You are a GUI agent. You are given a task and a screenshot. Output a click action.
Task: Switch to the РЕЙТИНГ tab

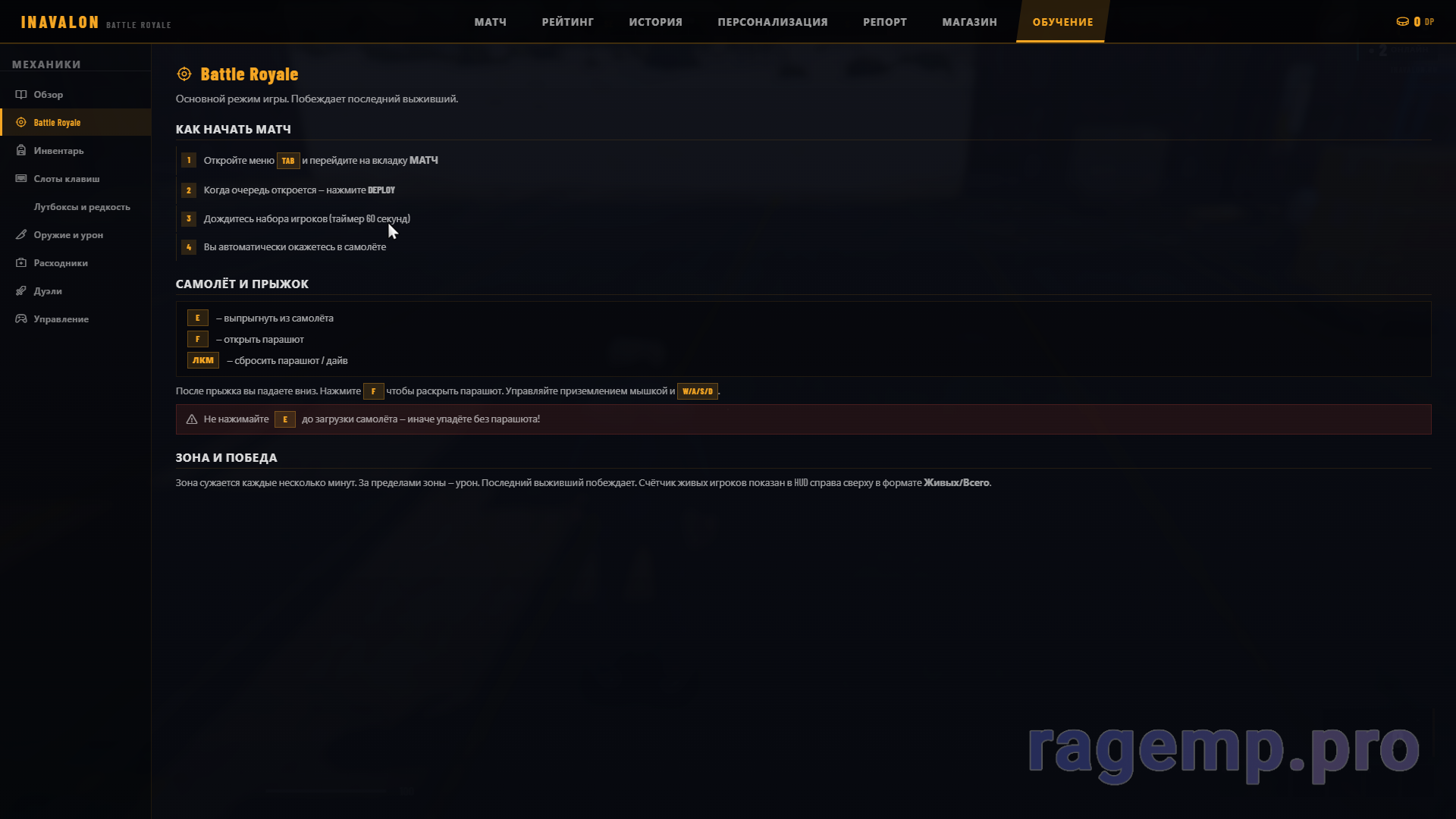pyautogui.click(x=567, y=22)
